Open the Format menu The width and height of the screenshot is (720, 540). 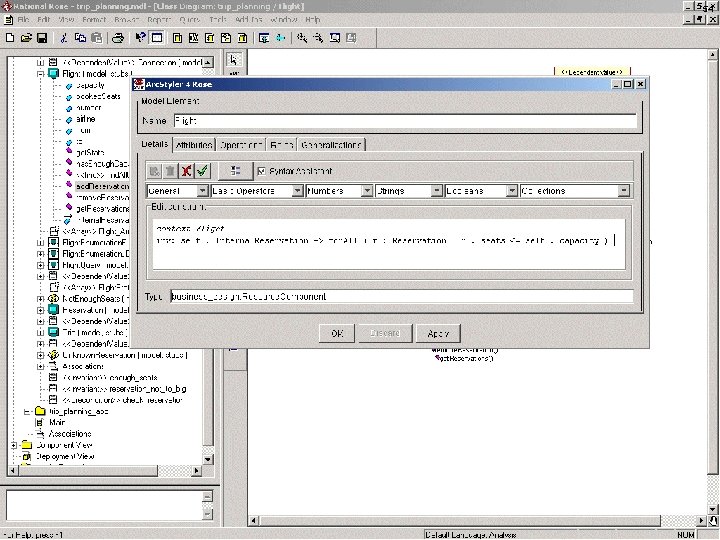[x=94, y=20]
